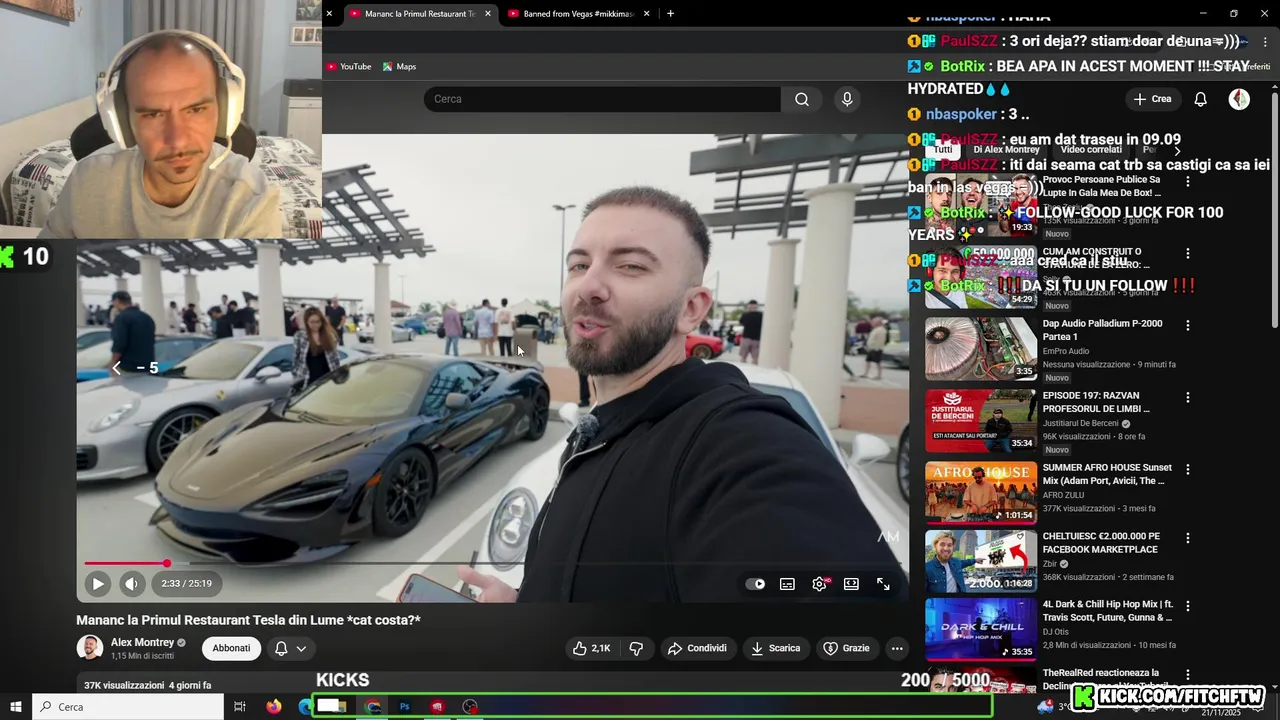Toggle subtitles with the captions icon
1280x720 pixels.
787,584
